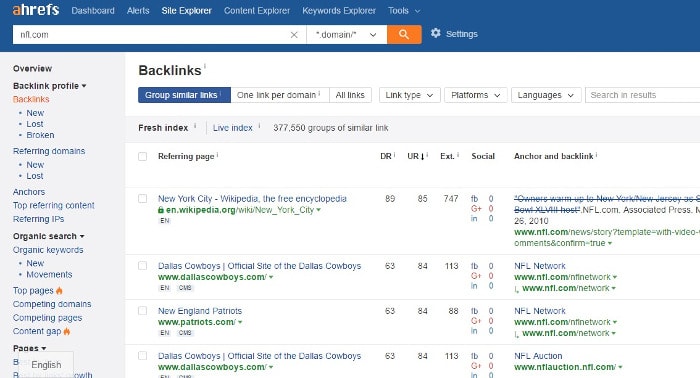
Task: Open Keywords Explorer in top navigation
Action: tap(339, 11)
